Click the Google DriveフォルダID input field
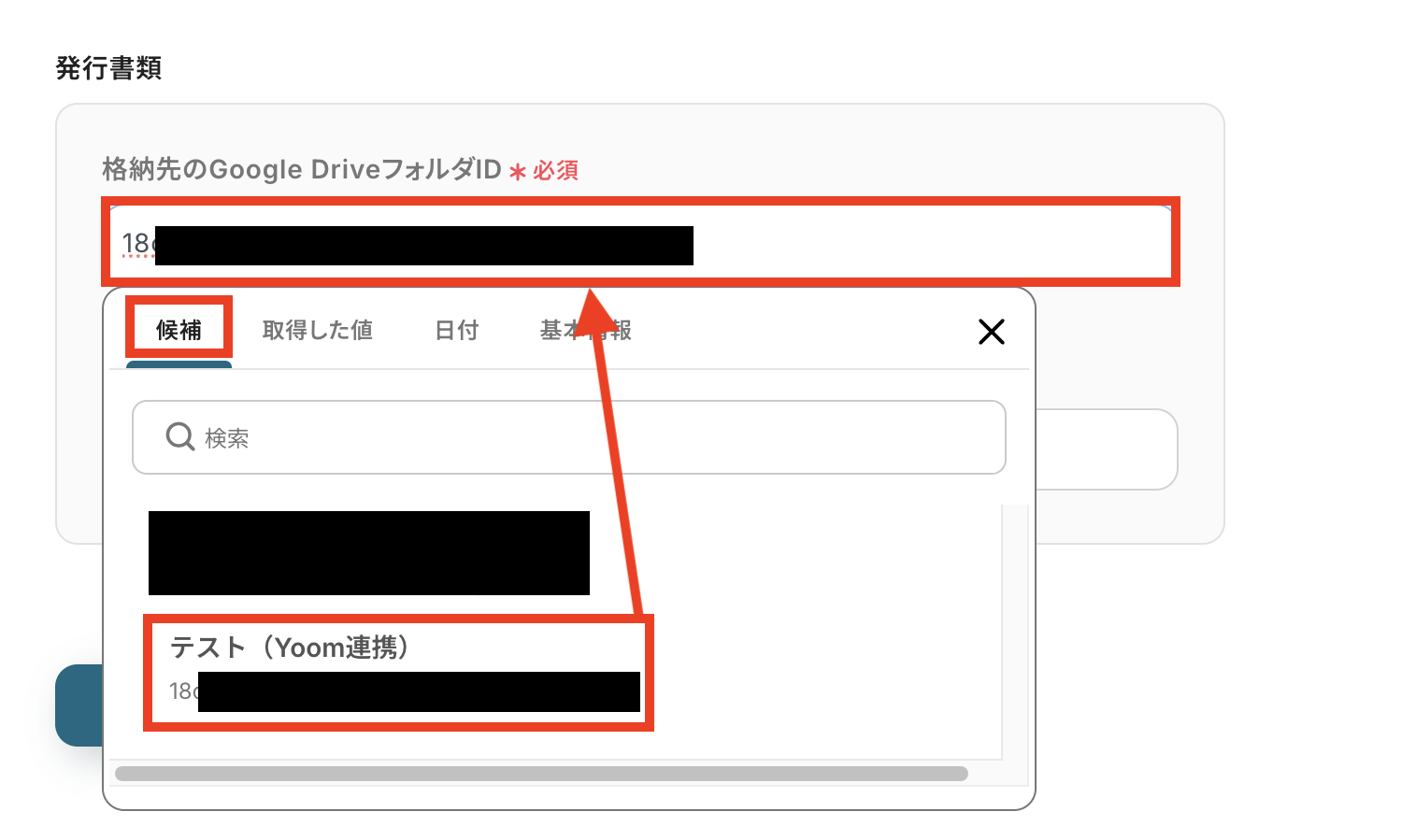Viewport: 1416px width, 840px height. click(640, 242)
